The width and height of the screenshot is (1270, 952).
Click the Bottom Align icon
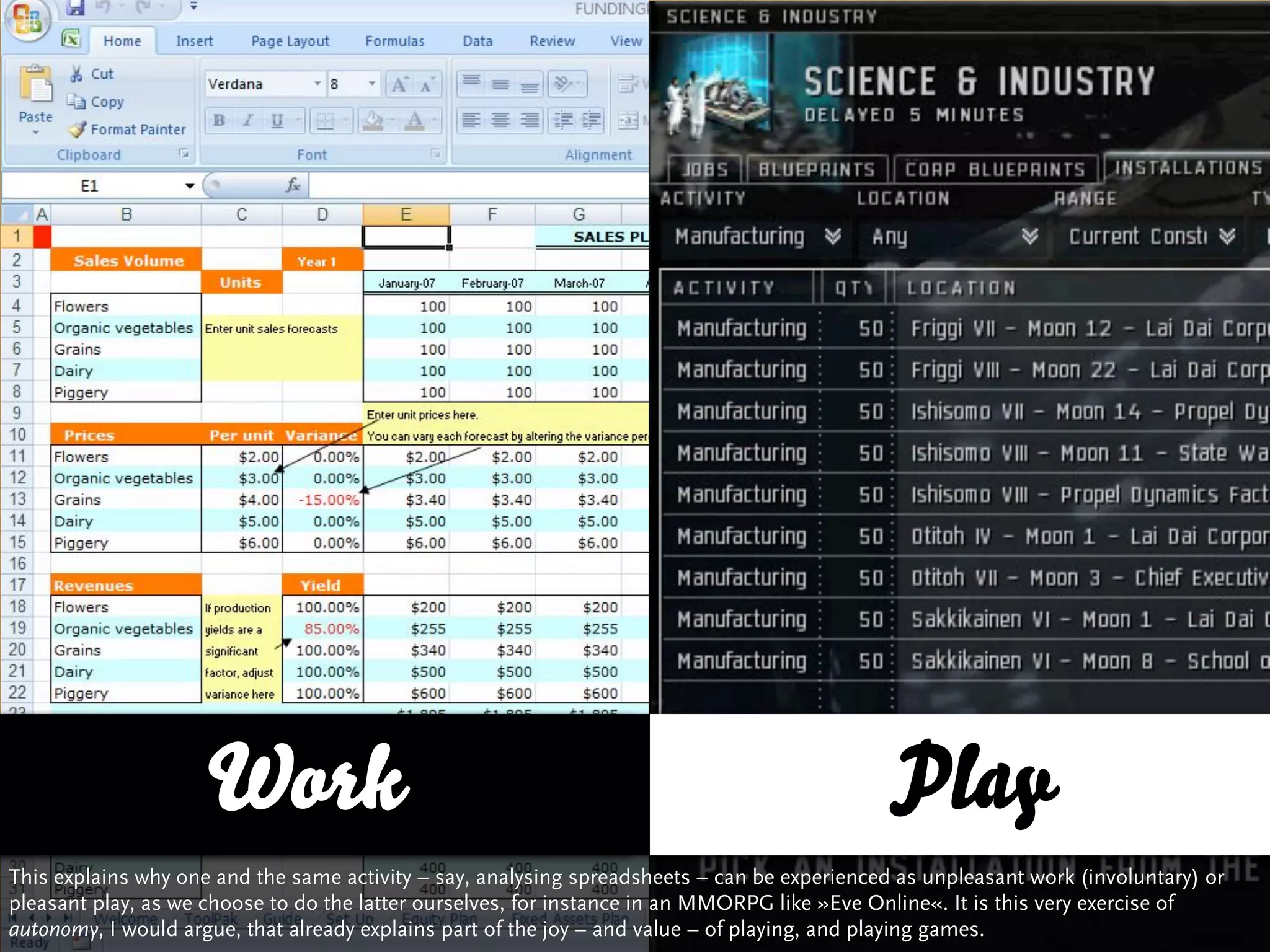pos(529,84)
